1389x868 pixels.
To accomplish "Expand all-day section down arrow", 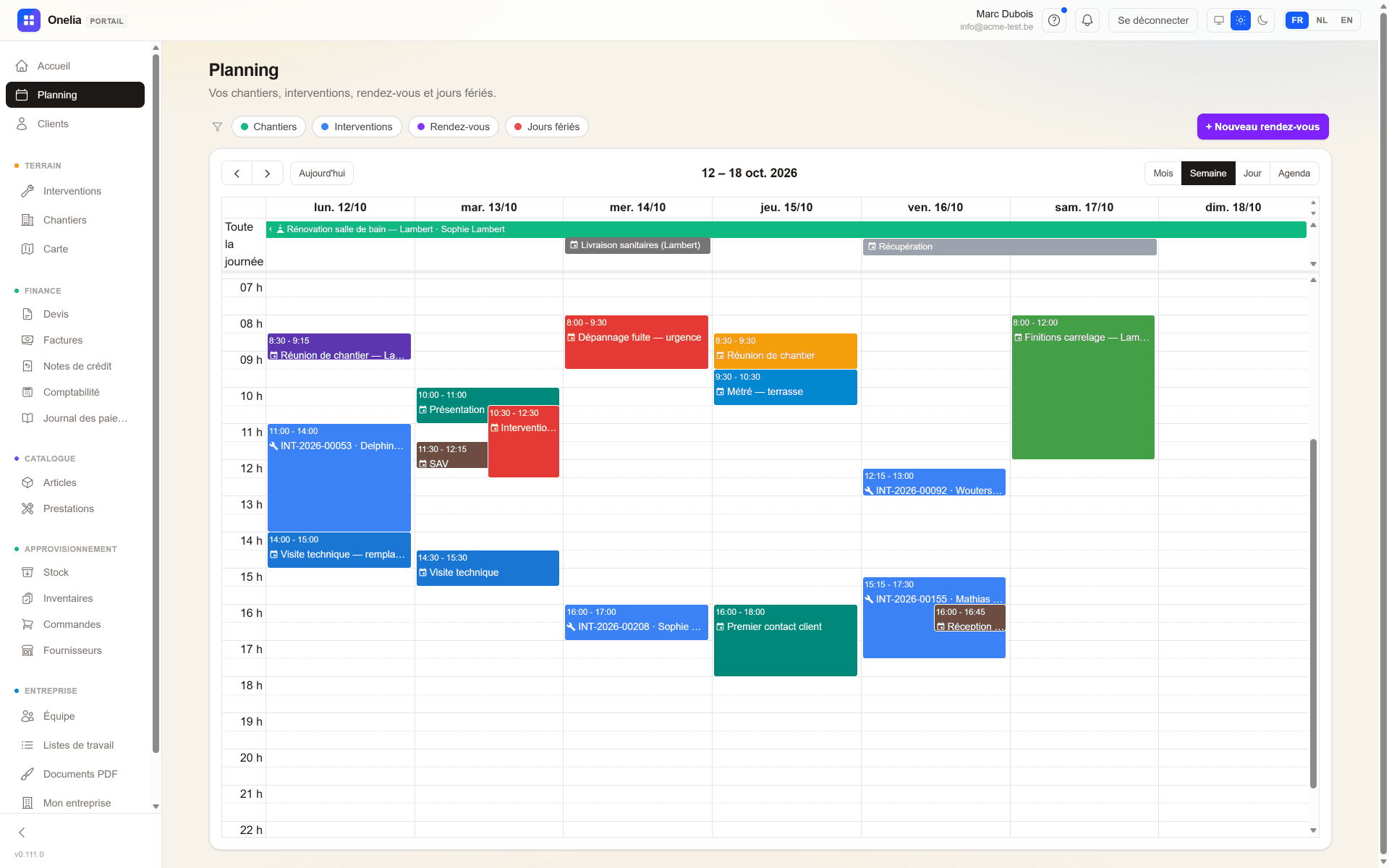I will tap(1313, 264).
